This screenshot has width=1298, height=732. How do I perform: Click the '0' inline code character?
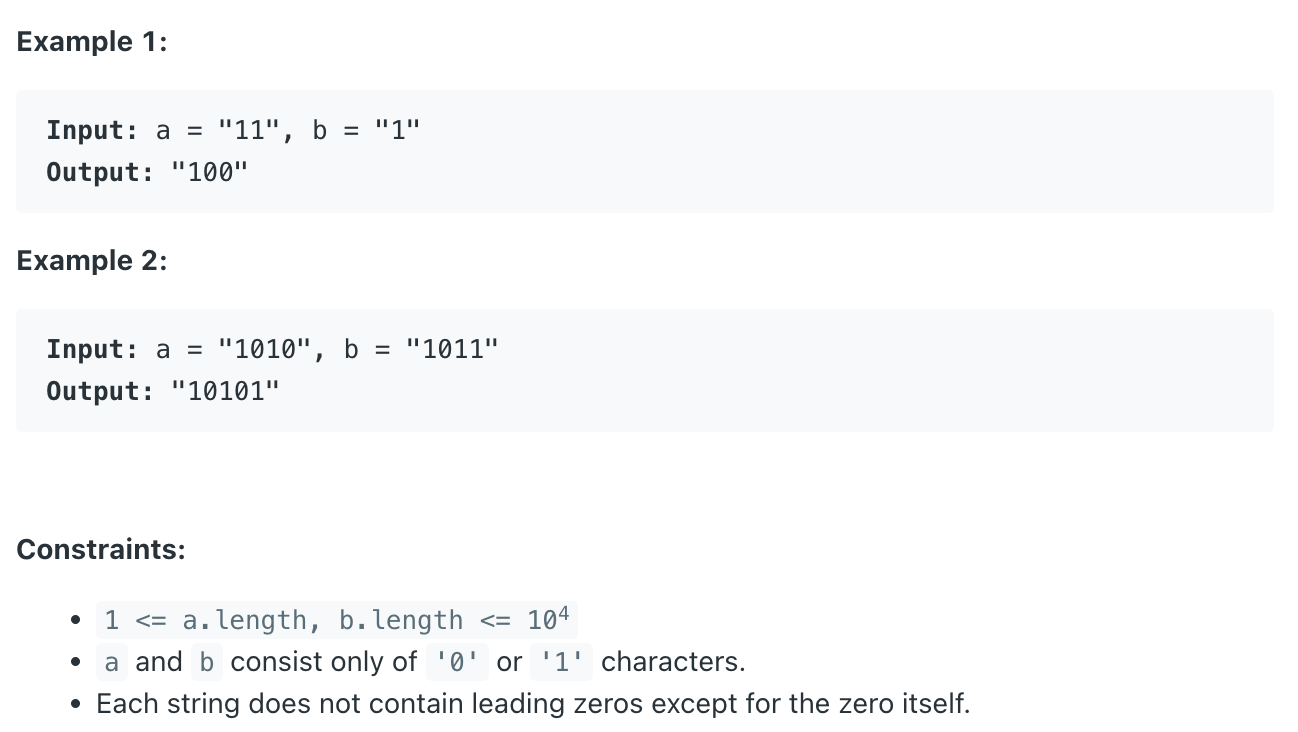[456, 662]
